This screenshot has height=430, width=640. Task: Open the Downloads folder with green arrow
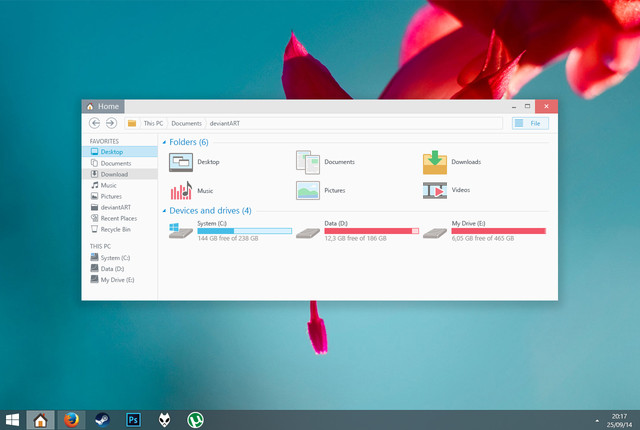tap(435, 162)
